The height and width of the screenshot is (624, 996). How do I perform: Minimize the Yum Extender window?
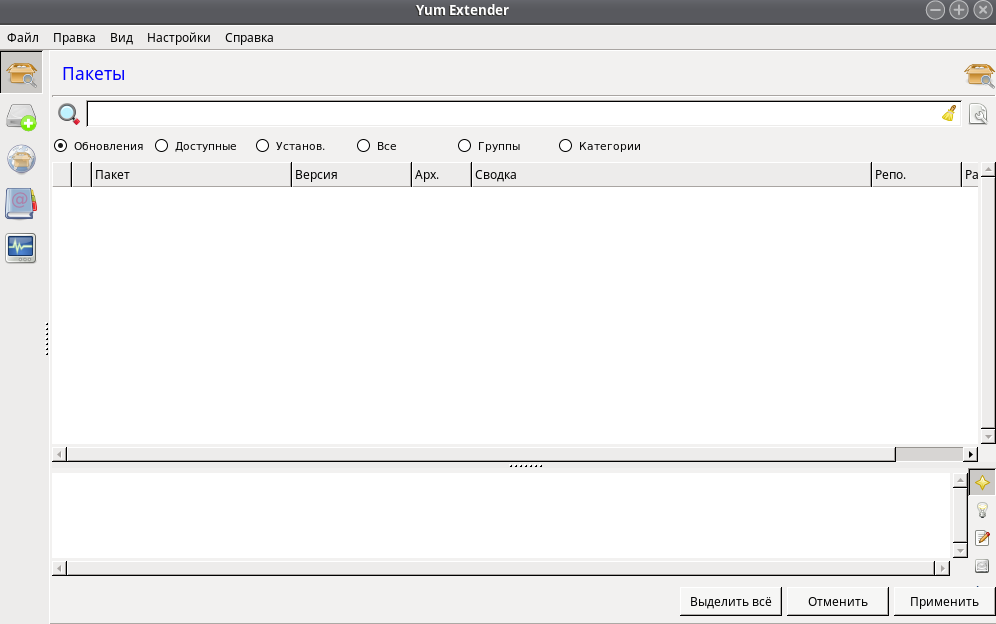[x=935, y=10]
